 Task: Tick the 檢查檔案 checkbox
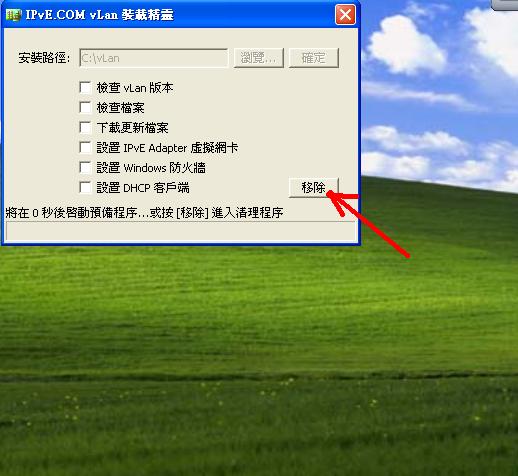pos(85,108)
